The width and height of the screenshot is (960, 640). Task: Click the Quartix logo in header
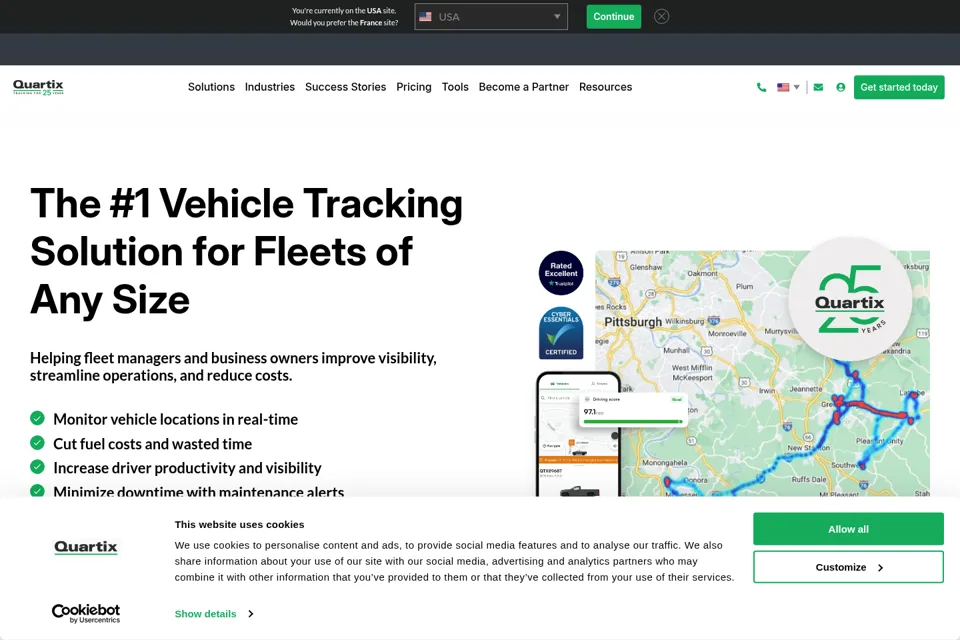pos(38,87)
